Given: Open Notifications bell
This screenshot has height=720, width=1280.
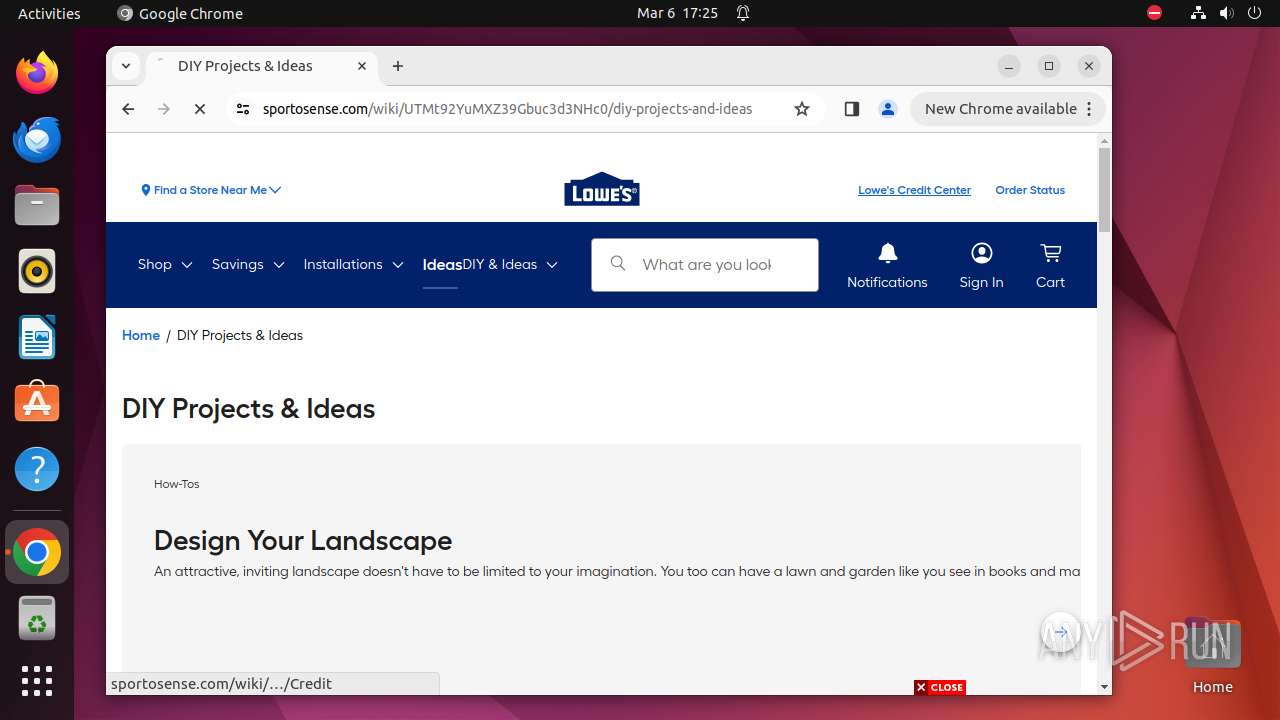Looking at the screenshot, I should pos(887,266).
